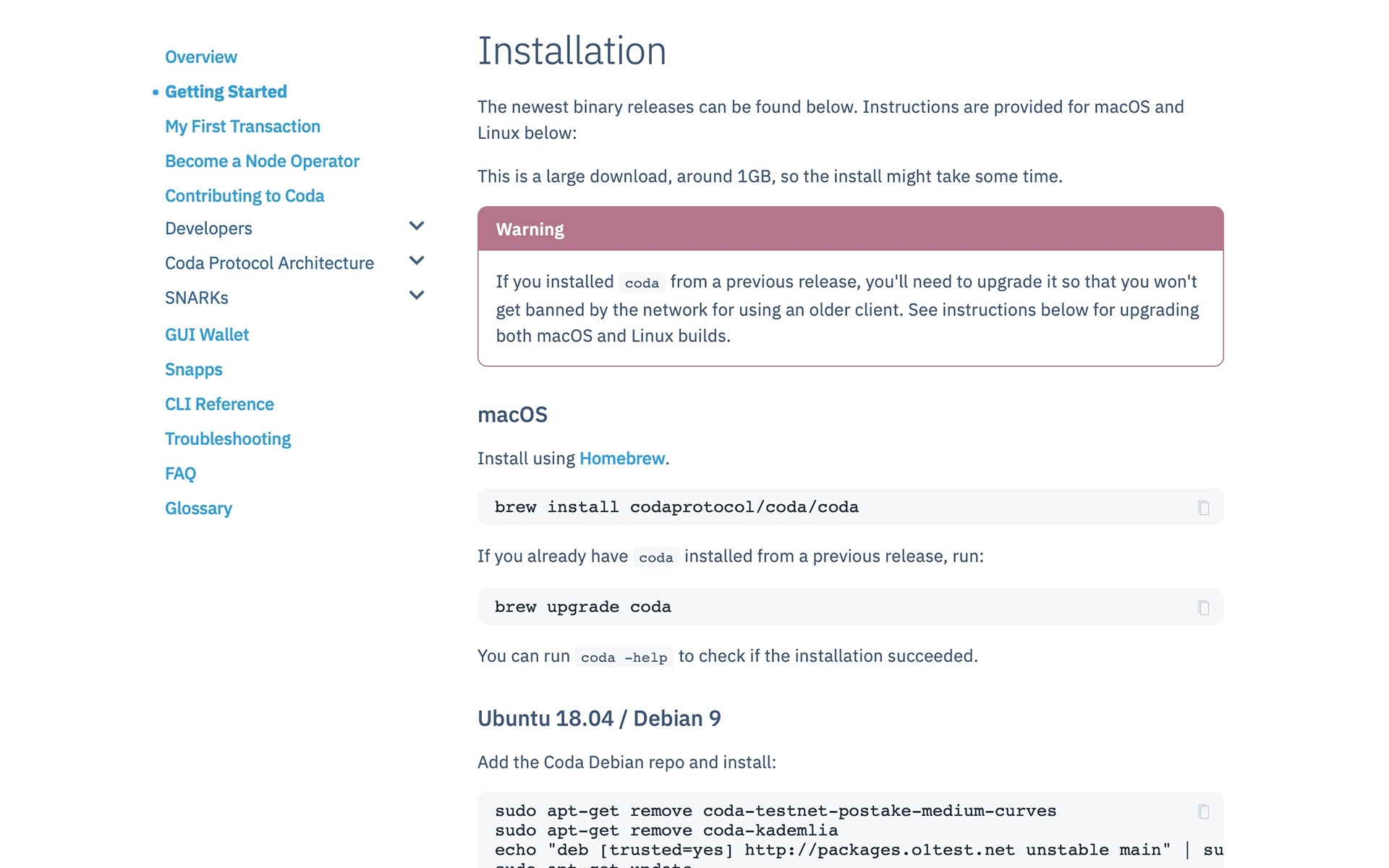Go to My First Transaction
1389x868 pixels.
click(x=242, y=127)
